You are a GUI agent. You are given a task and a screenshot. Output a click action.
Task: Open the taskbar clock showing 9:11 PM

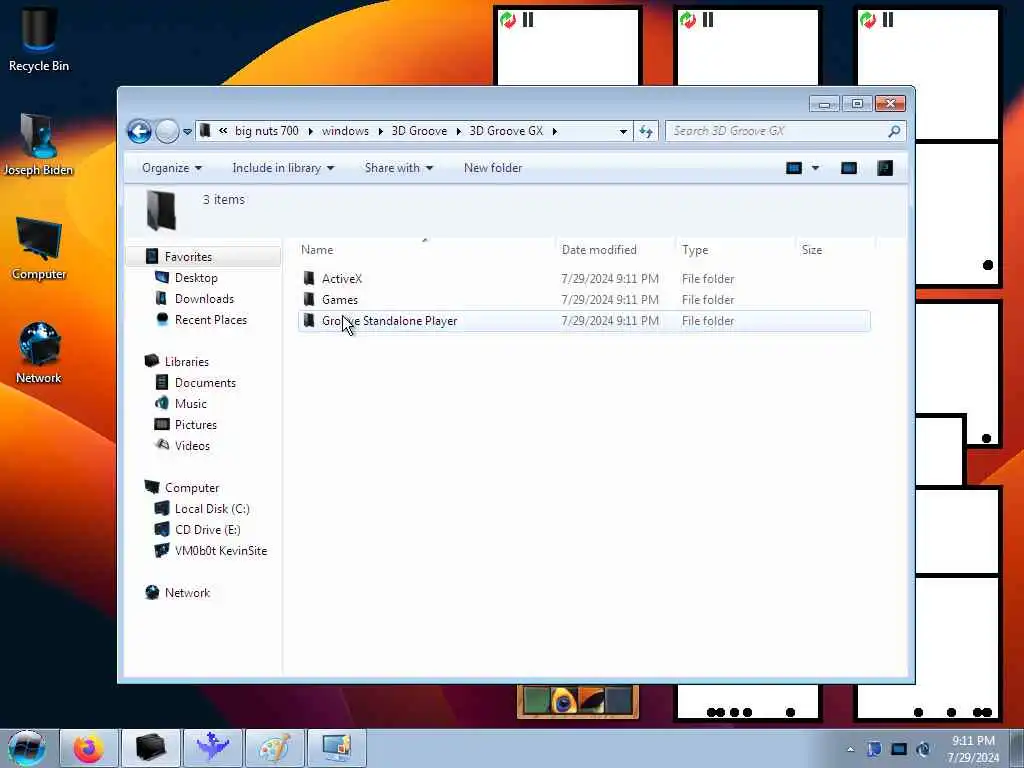coord(973,749)
